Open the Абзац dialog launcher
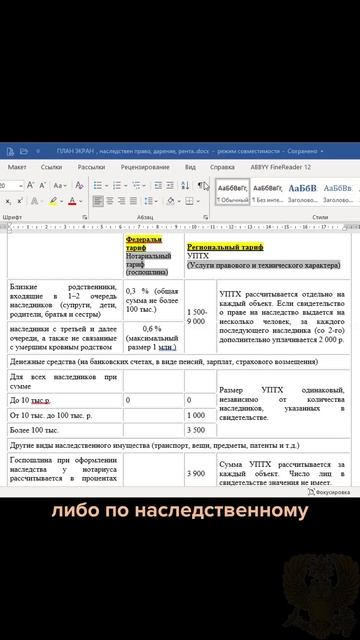The width and height of the screenshot is (360, 640). (x=206, y=217)
